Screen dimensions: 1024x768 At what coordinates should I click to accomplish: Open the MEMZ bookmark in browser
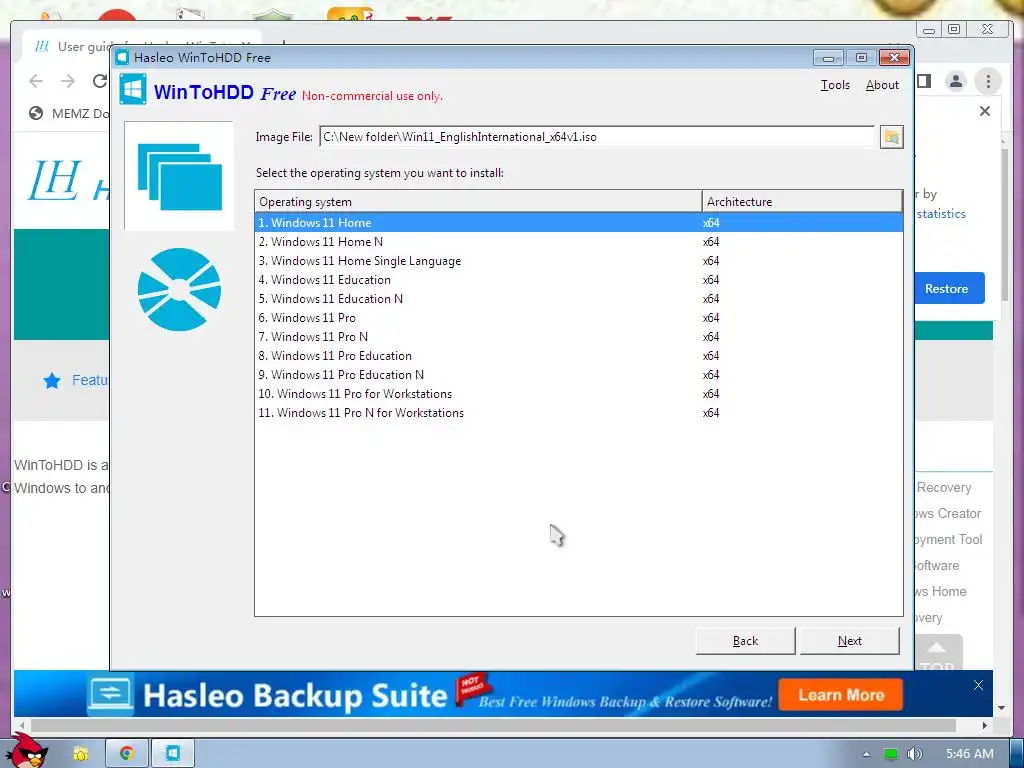point(69,114)
